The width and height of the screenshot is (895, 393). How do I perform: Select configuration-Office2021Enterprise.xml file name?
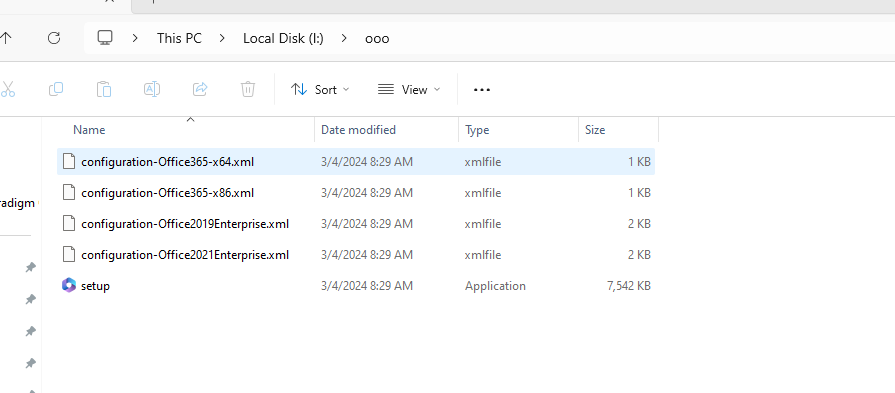point(185,254)
